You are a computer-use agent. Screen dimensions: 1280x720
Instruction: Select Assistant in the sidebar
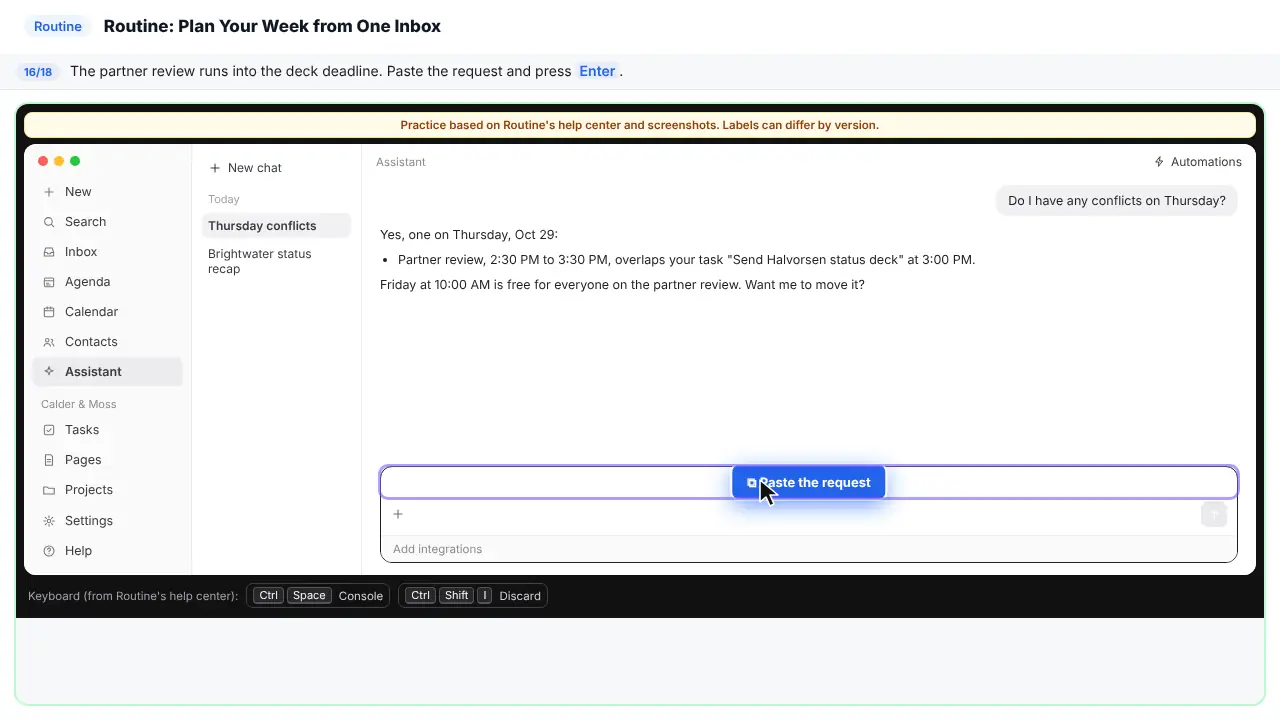(108, 372)
